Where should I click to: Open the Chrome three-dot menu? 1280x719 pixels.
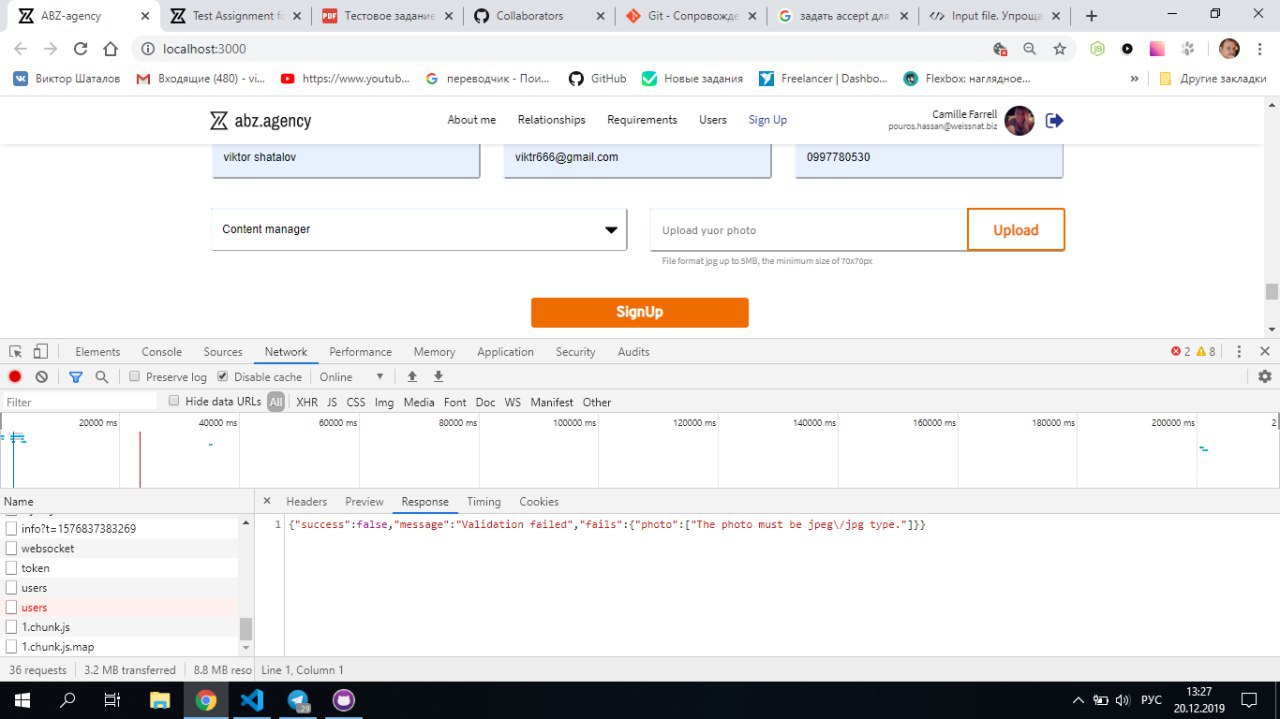(1260, 48)
